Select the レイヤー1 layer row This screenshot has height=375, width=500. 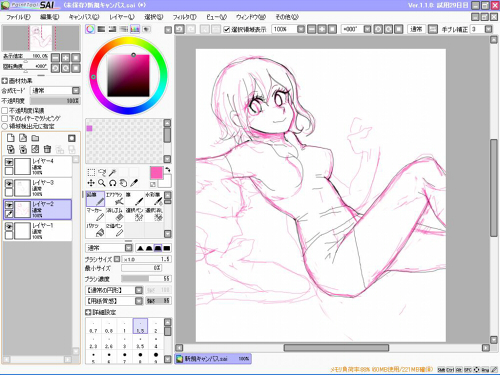(38, 231)
